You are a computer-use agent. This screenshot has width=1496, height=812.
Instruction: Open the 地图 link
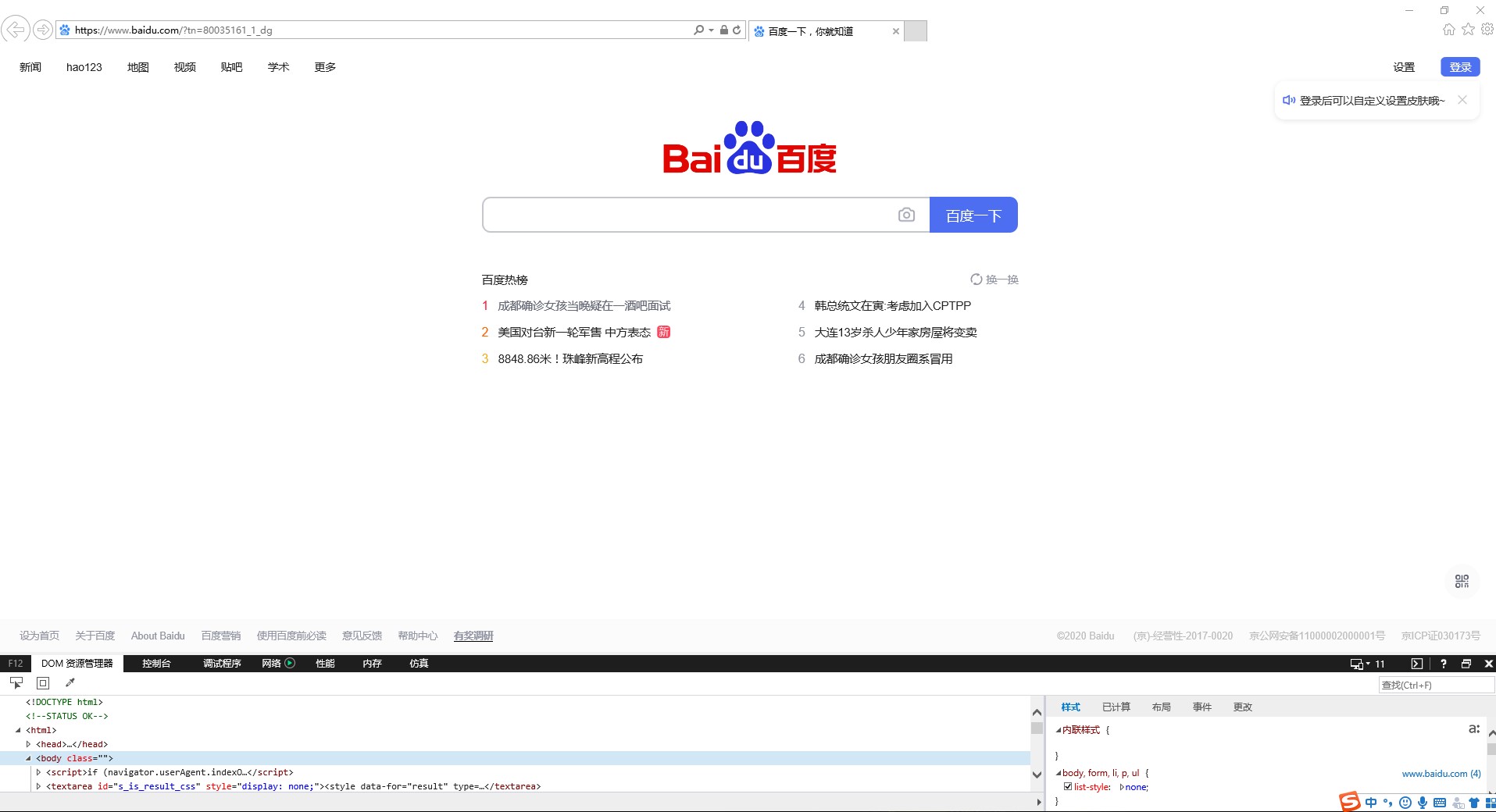click(138, 67)
